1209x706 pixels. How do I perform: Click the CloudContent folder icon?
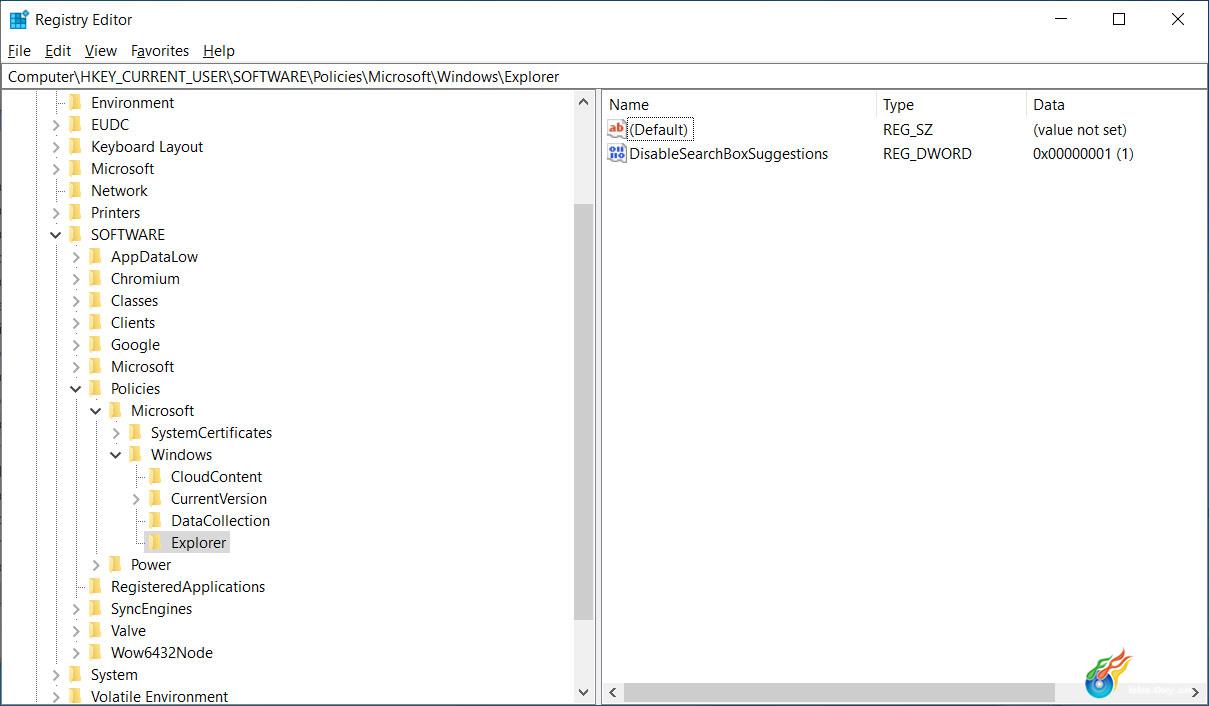[155, 476]
